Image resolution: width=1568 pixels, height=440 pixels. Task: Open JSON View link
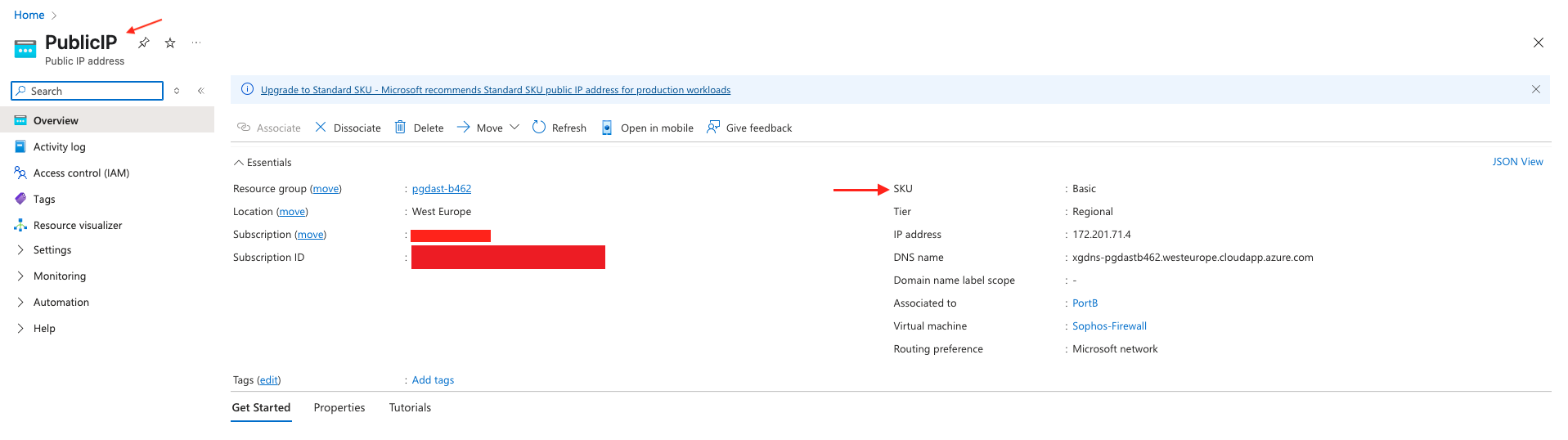coord(1517,161)
